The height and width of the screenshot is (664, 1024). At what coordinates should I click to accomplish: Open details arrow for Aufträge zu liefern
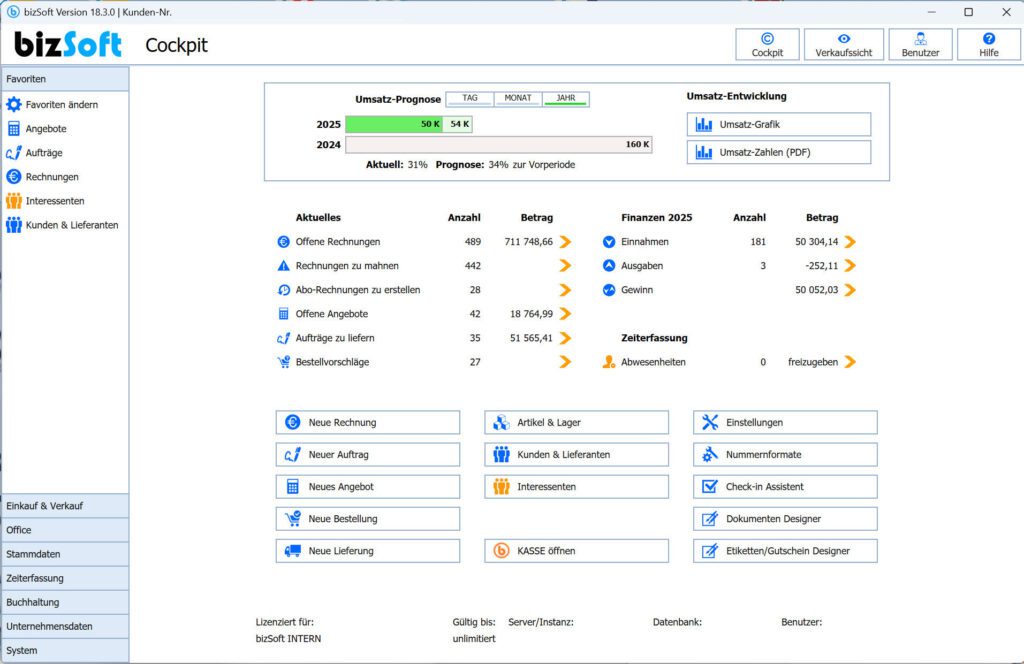(x=566, y=338)
